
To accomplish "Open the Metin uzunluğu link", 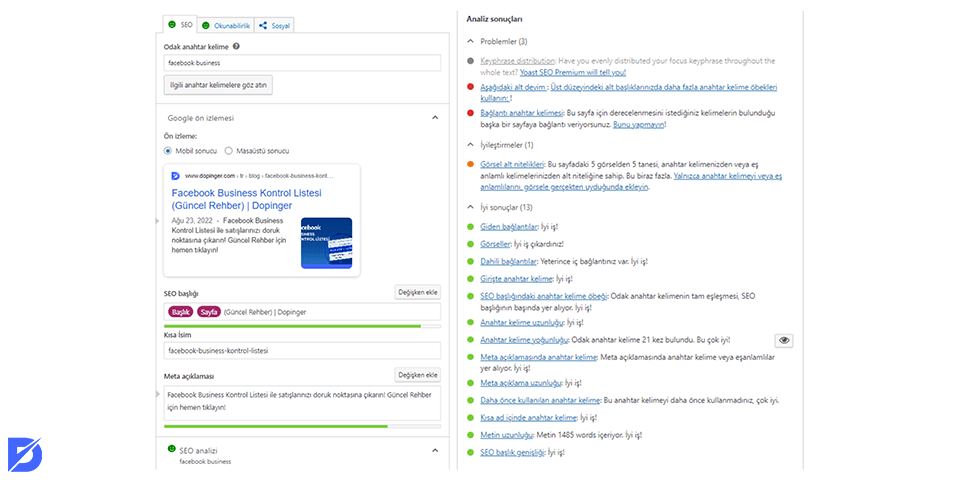I will [x=506, y=435].
